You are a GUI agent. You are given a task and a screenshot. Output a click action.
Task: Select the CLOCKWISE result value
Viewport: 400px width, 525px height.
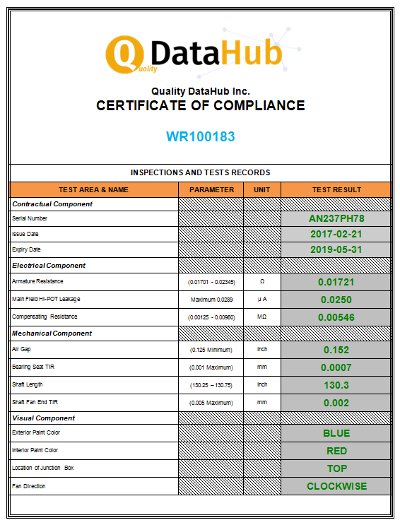(337, 486)
